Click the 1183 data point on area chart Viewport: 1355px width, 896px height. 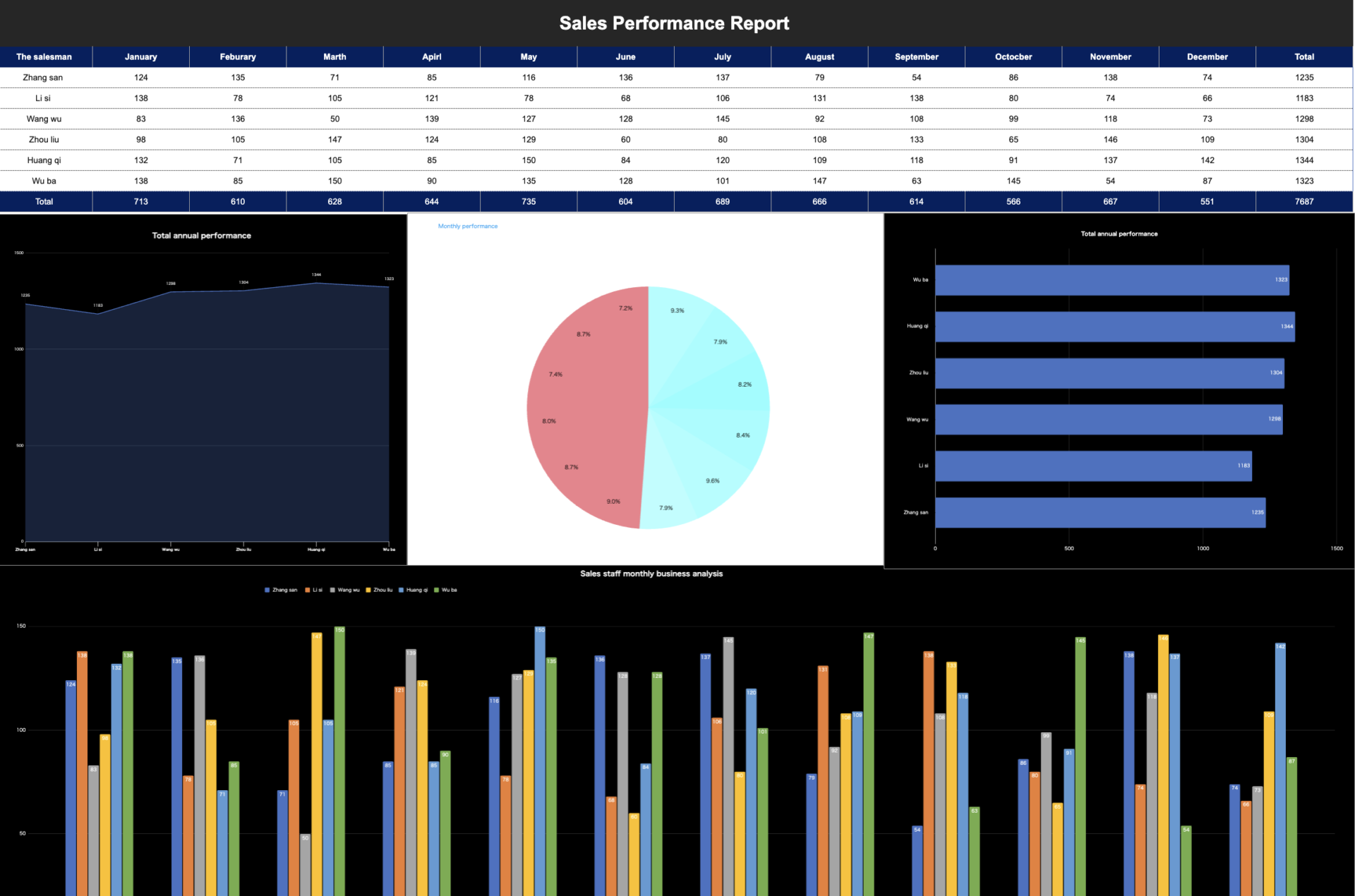coord(98,313)
